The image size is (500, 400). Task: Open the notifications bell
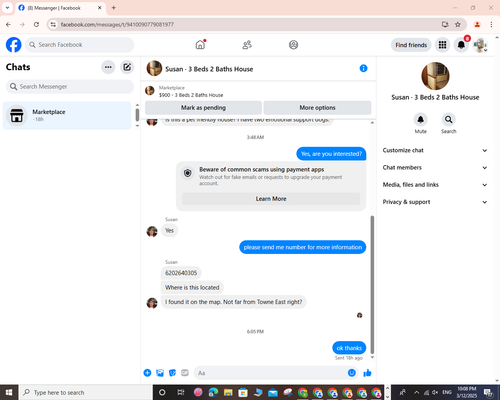point(461,45)
